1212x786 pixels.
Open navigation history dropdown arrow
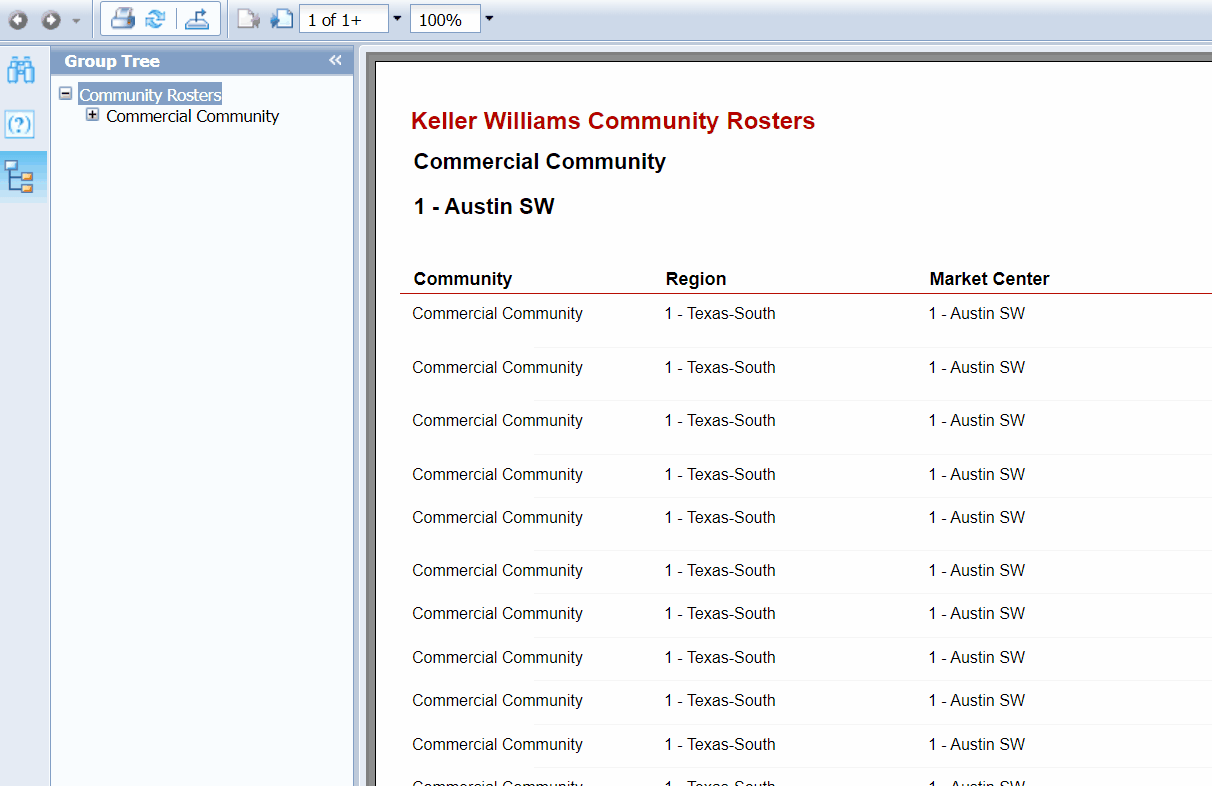76,20
